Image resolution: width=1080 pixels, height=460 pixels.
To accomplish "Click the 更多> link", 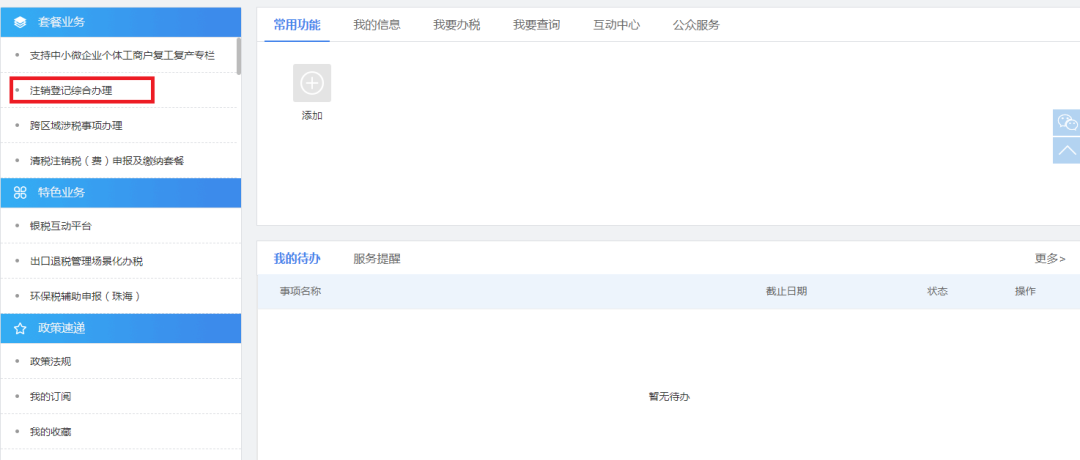I will click(1050, 259).
